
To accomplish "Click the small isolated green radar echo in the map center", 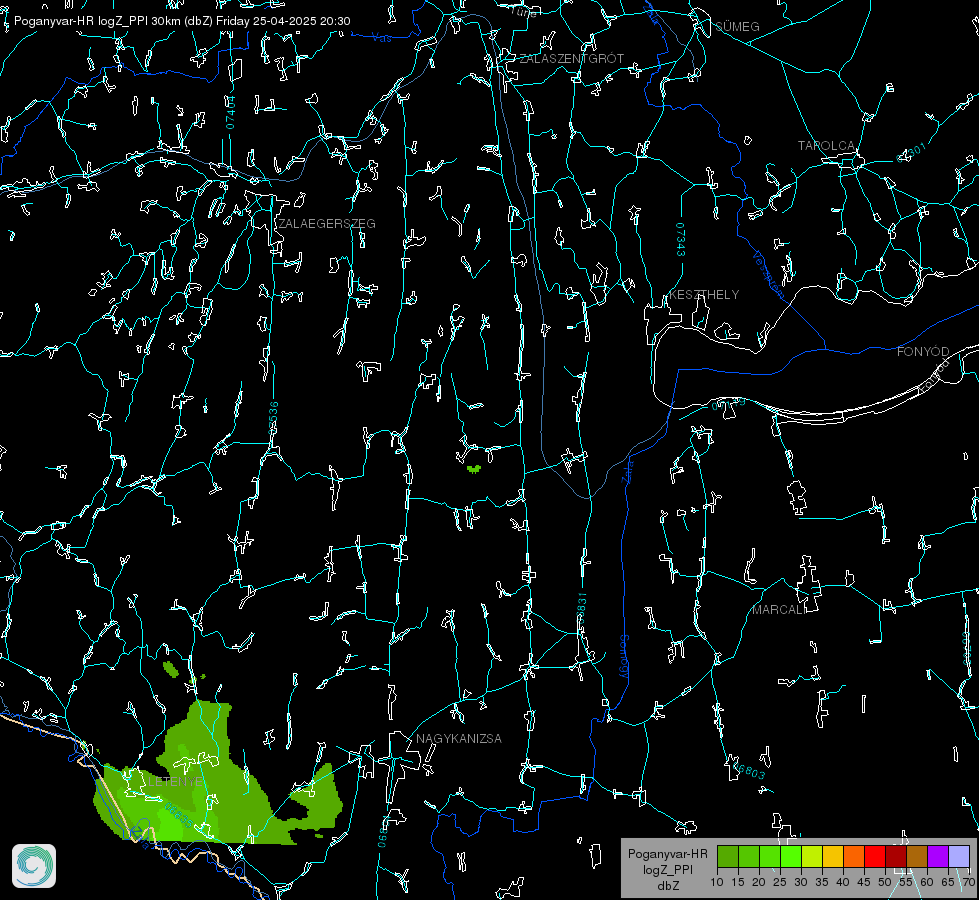I will (474, 468).
